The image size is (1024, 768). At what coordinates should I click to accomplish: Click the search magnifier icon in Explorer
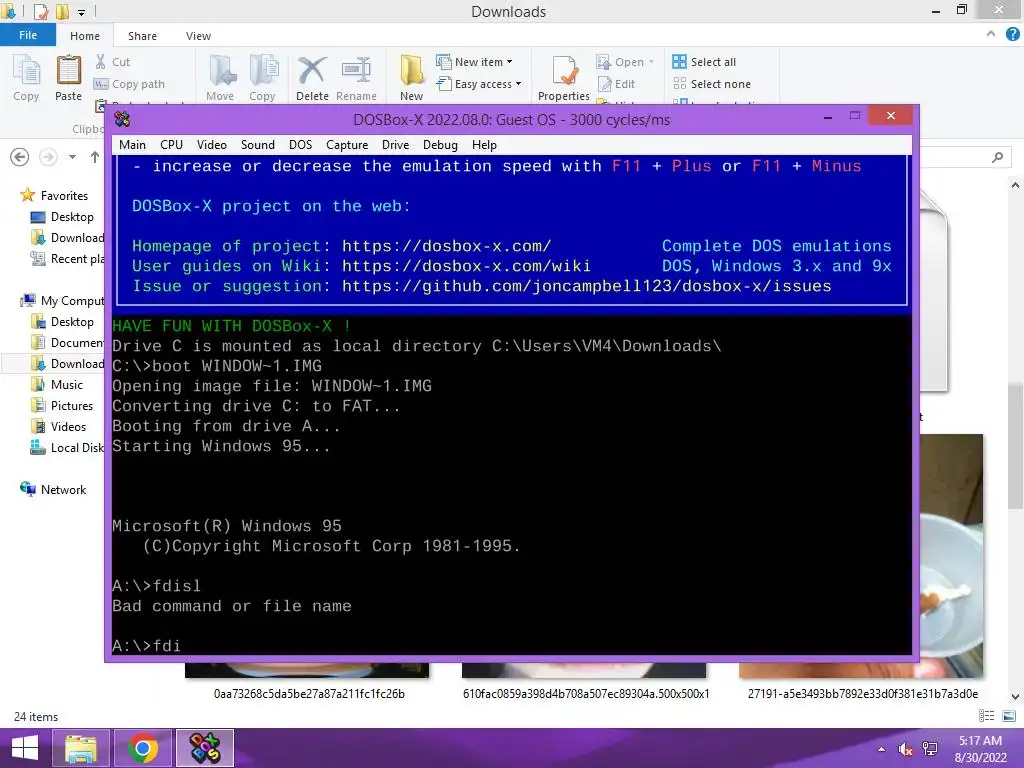(997, 157)
